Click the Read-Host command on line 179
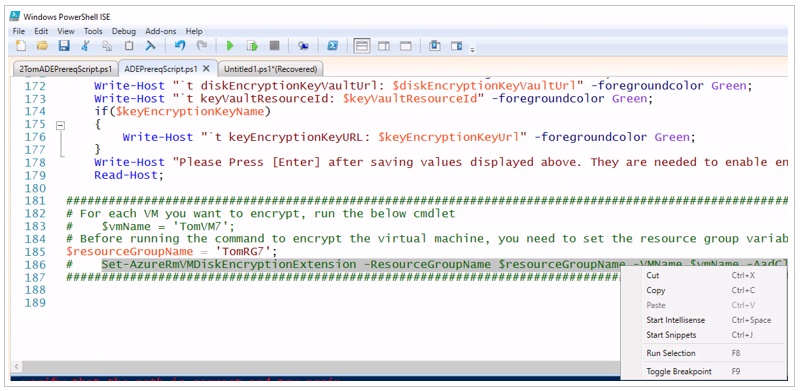 (126, 175)
